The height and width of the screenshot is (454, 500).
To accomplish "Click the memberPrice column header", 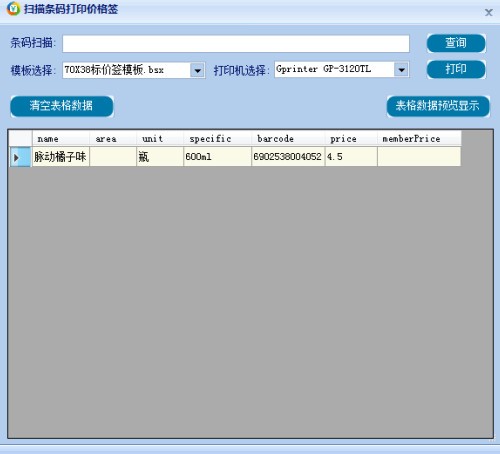I will (419, 139).
